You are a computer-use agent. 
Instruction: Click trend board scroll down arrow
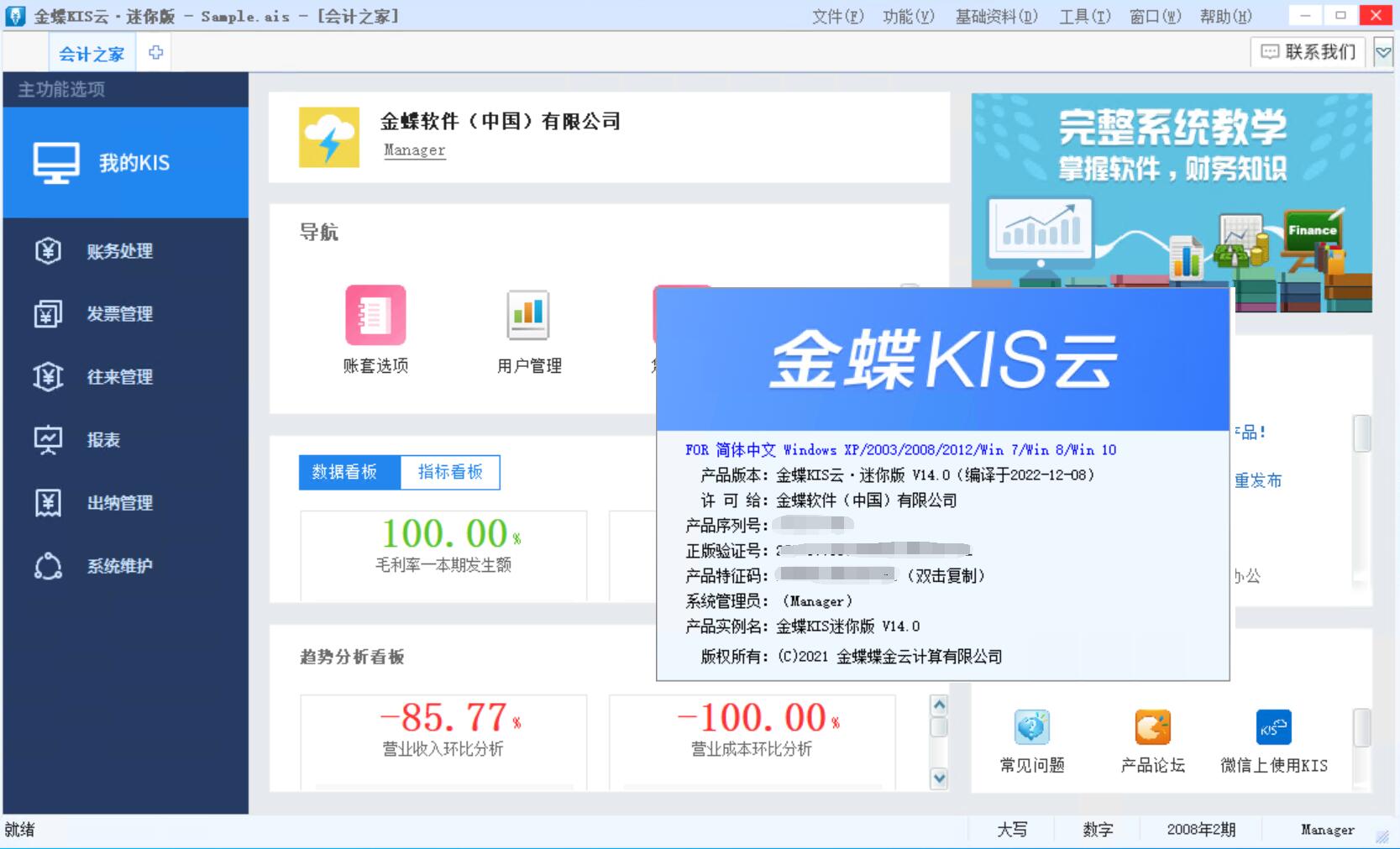tap(939, 778)
